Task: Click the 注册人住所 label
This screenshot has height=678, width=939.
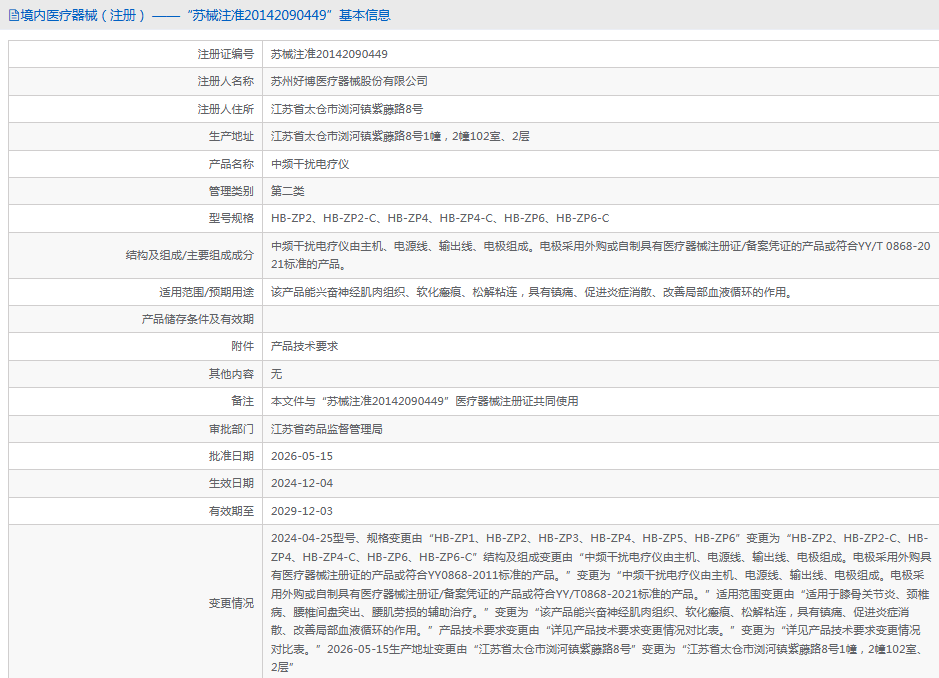Action: [226, 109]
